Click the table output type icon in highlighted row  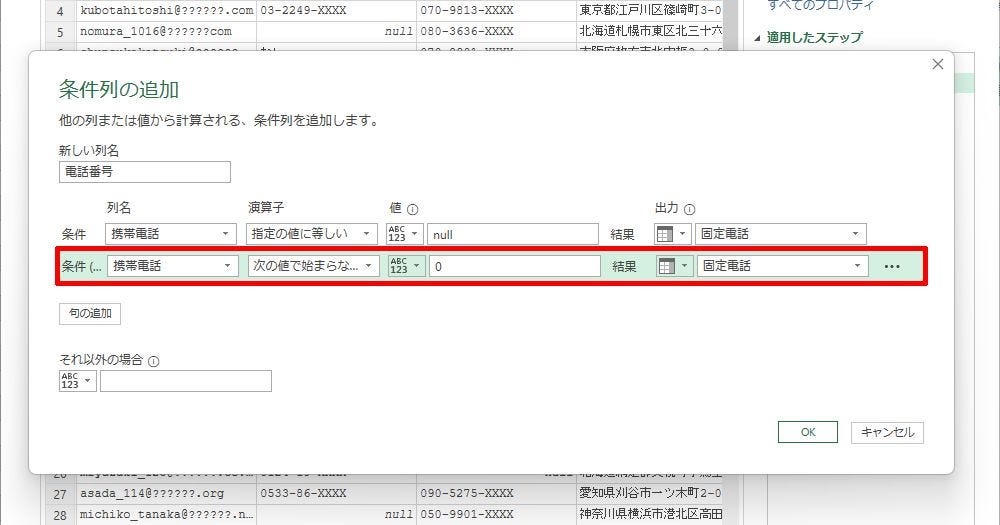coord(667,266)
